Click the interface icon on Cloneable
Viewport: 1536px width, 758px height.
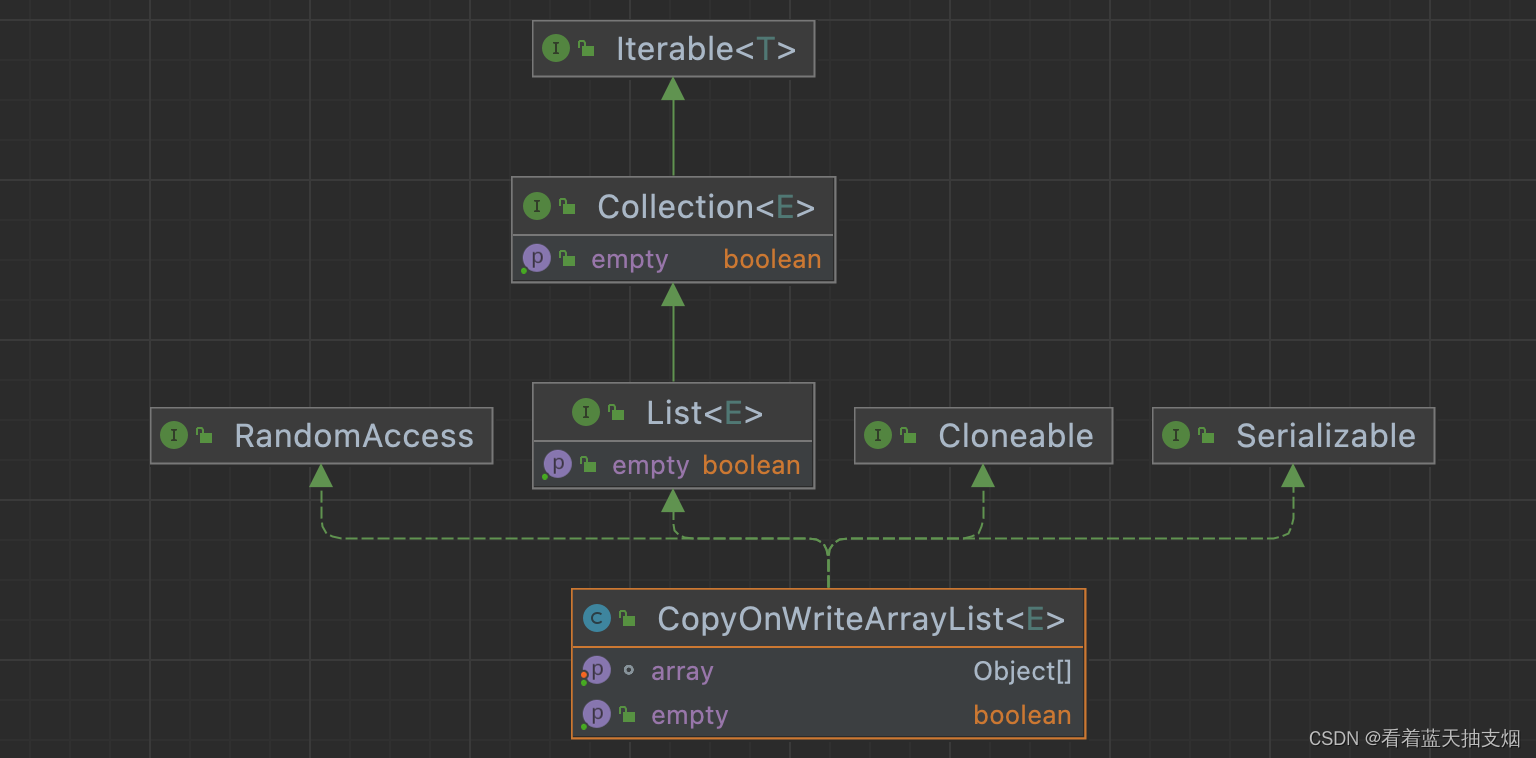coord(878,435)
